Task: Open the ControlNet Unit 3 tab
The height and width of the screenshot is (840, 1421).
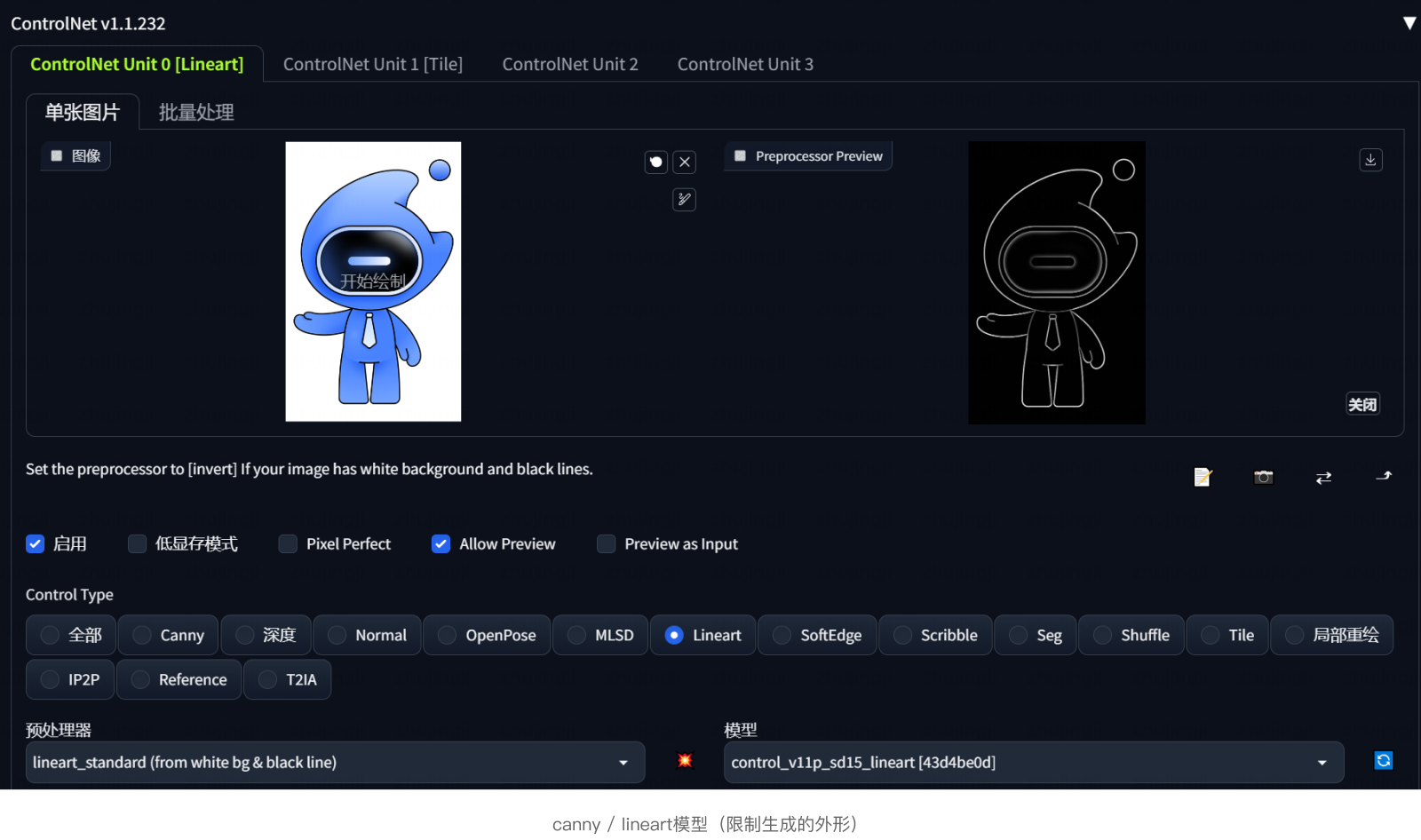Action: pyautogui.click(x=745, y=64)
